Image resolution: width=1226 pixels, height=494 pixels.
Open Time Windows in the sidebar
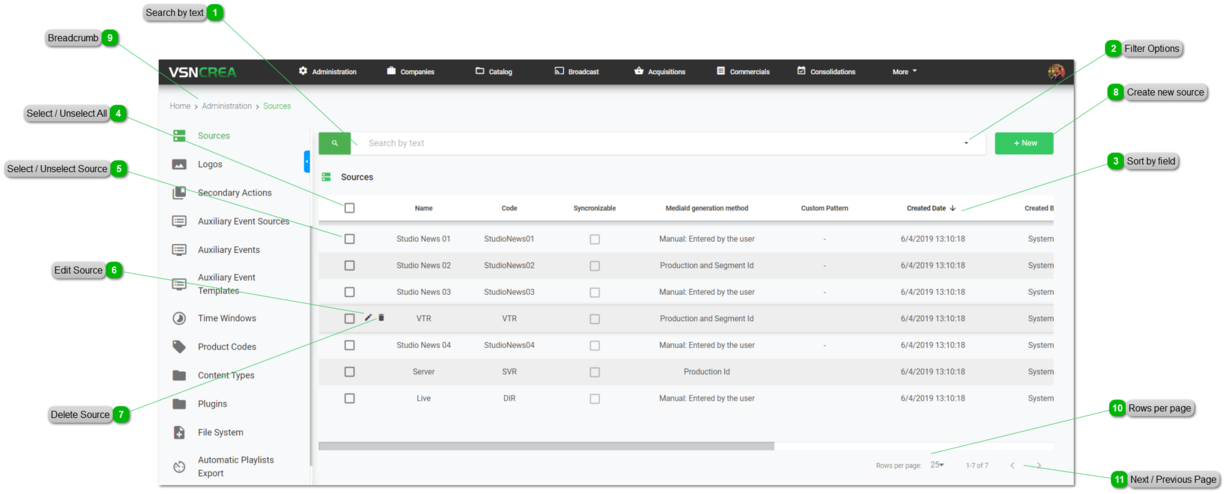click(226, 319)
